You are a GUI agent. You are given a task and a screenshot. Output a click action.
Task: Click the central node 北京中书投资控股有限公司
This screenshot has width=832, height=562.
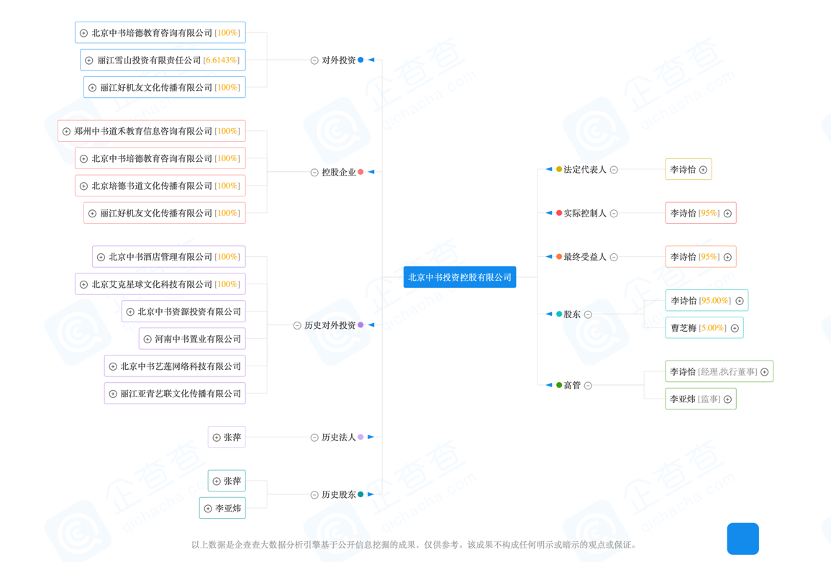pos(460,277)
